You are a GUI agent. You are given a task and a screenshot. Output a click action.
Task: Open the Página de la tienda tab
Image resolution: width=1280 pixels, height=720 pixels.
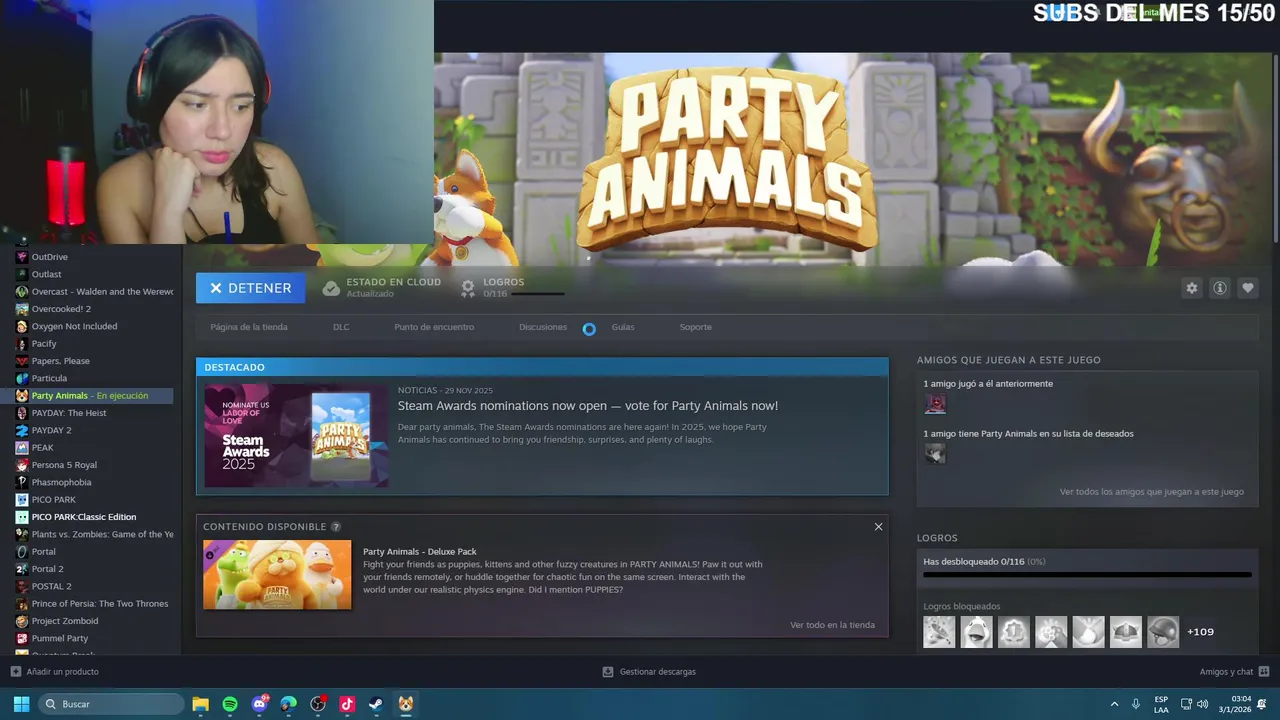(249, 327)
